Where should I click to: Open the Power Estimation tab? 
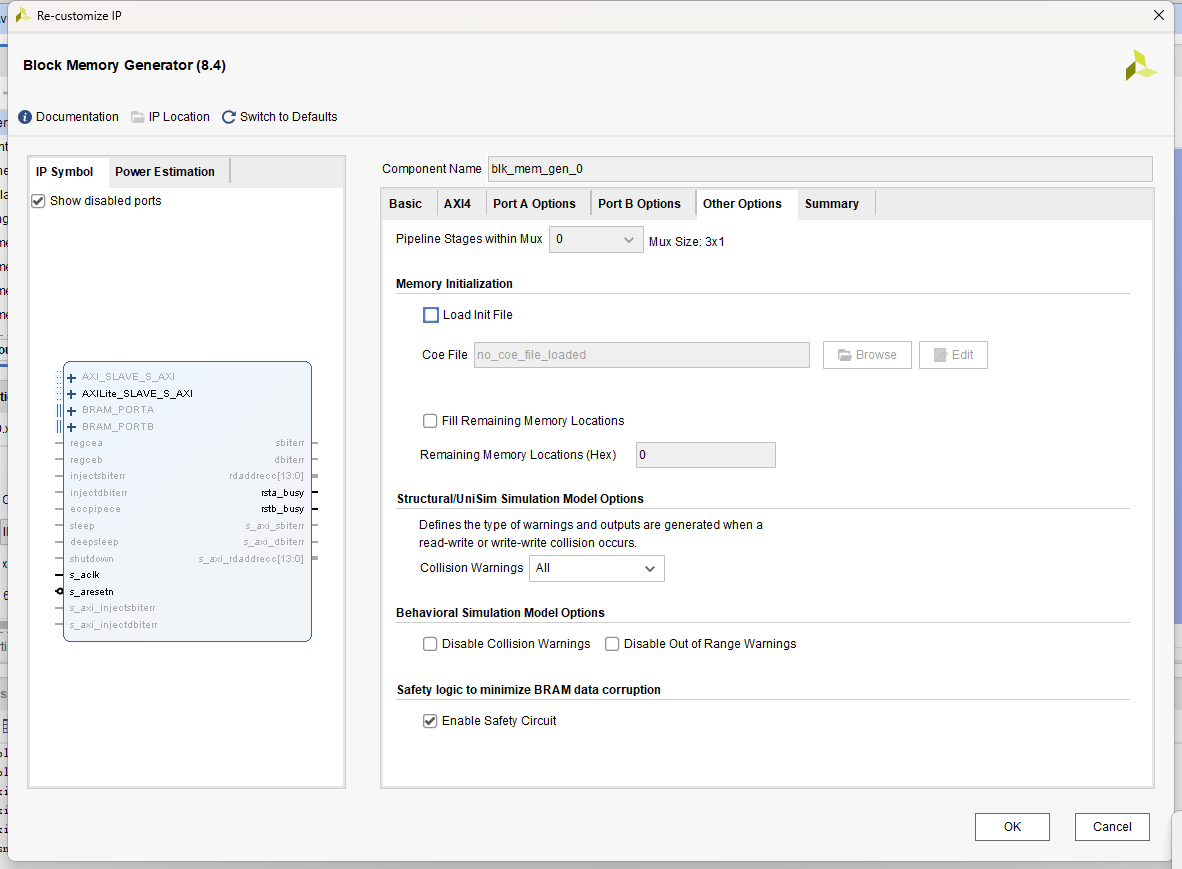[x=165, y=172]
